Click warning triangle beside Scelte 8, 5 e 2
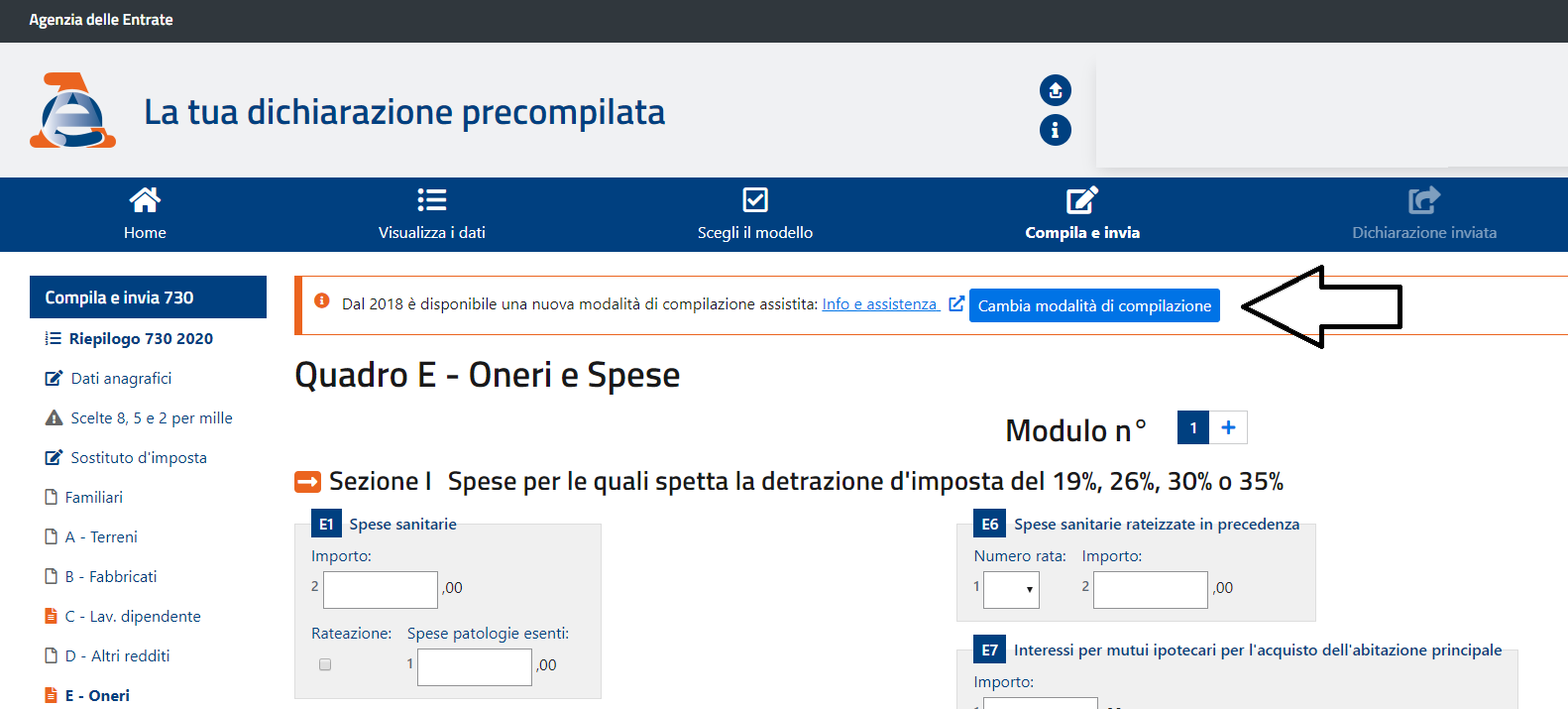The height and width of the screenshot is (709, 1568). (x=54, y=417)
